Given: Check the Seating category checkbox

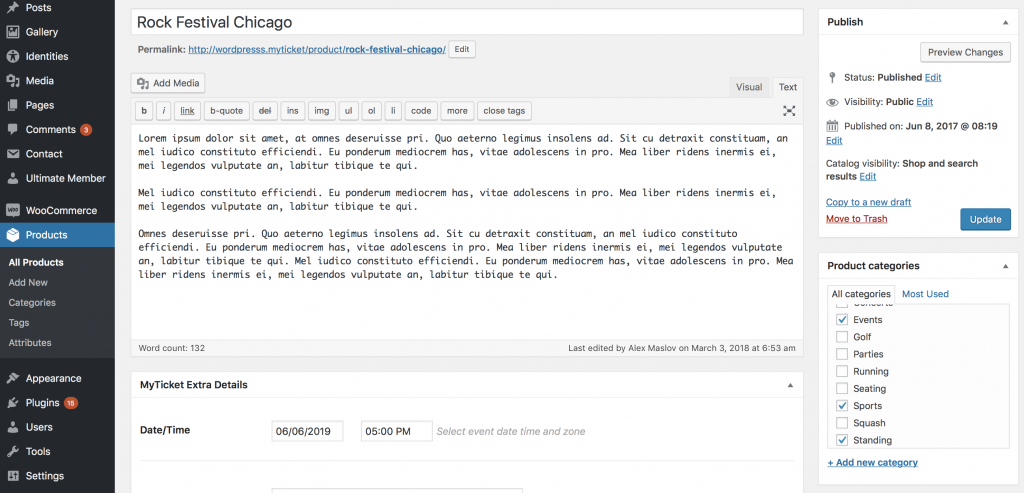Looking at the screenshot, I should tap(842, 389).
